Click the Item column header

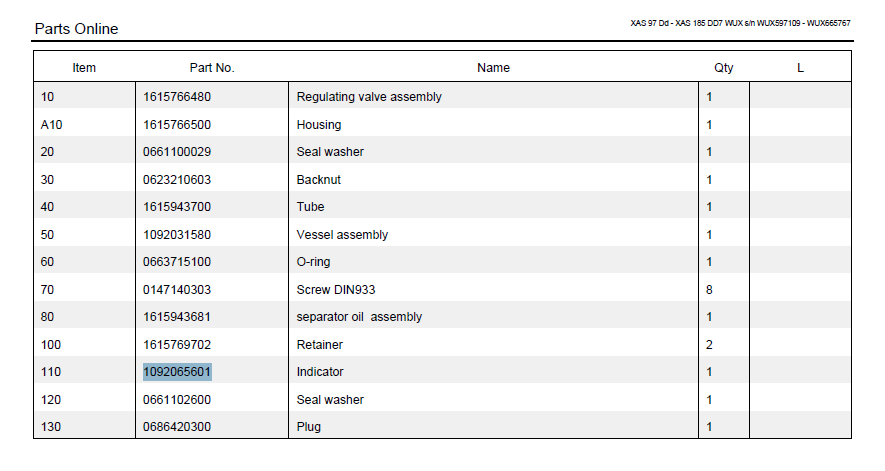pos(84,68)
